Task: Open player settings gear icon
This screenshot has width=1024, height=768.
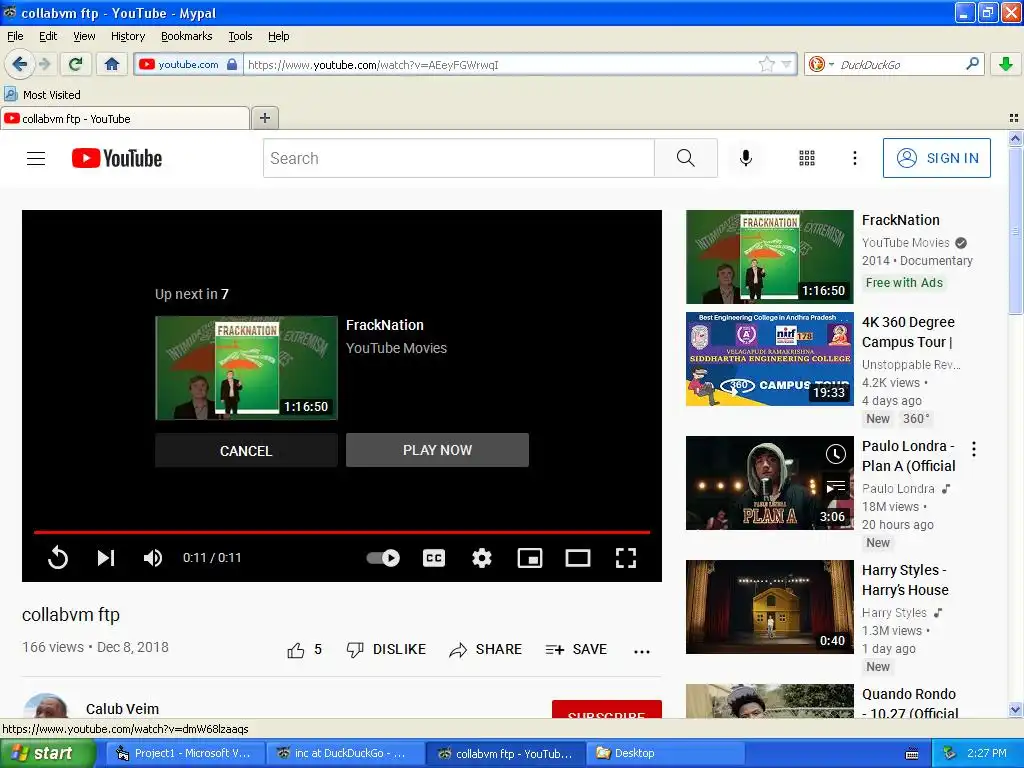Action: tap(482, 558)
